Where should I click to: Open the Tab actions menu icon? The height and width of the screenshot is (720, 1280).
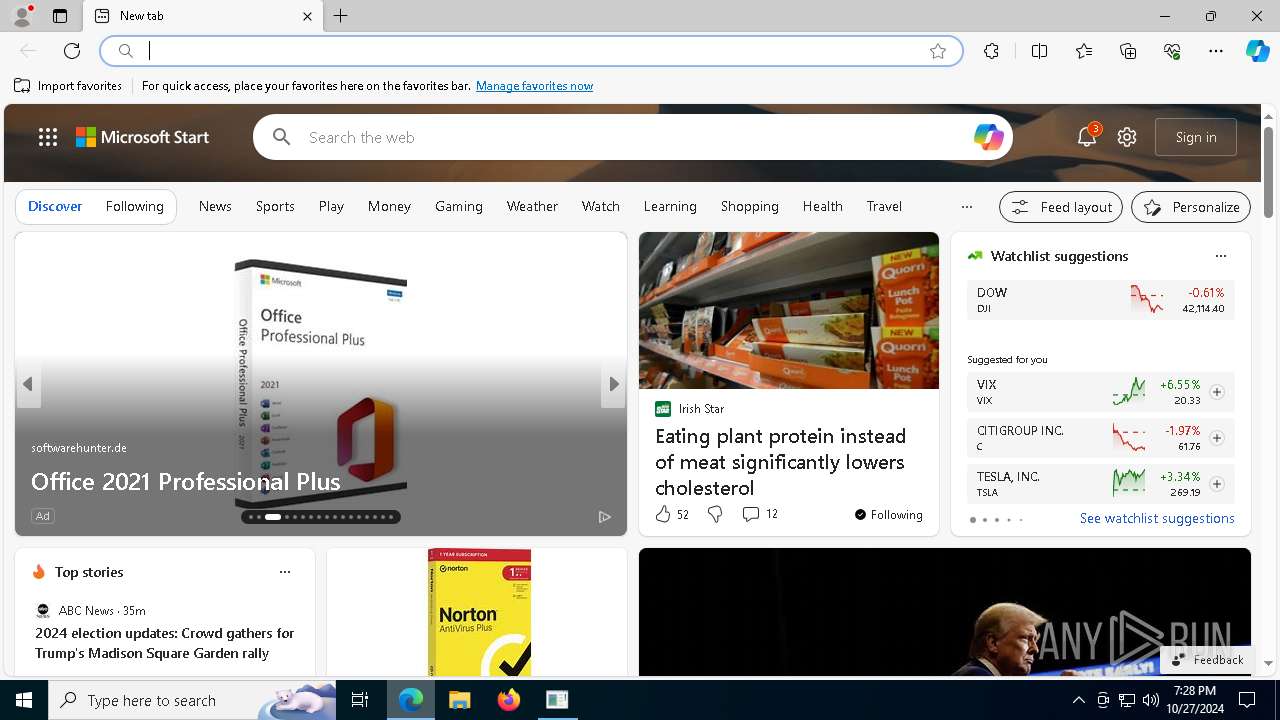(x=60, y=16)
